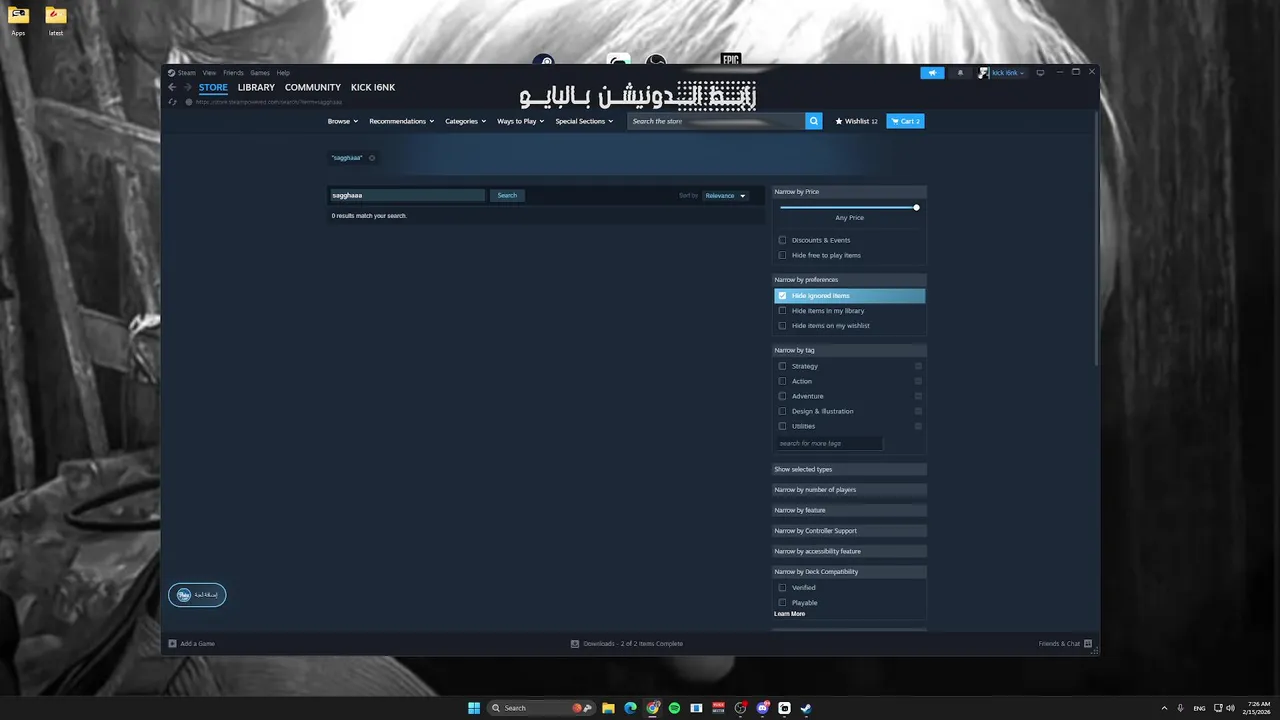1280x720 pixels.
Task: Open Friends & Chat icon at bottom right
Action: (1088, 644)
